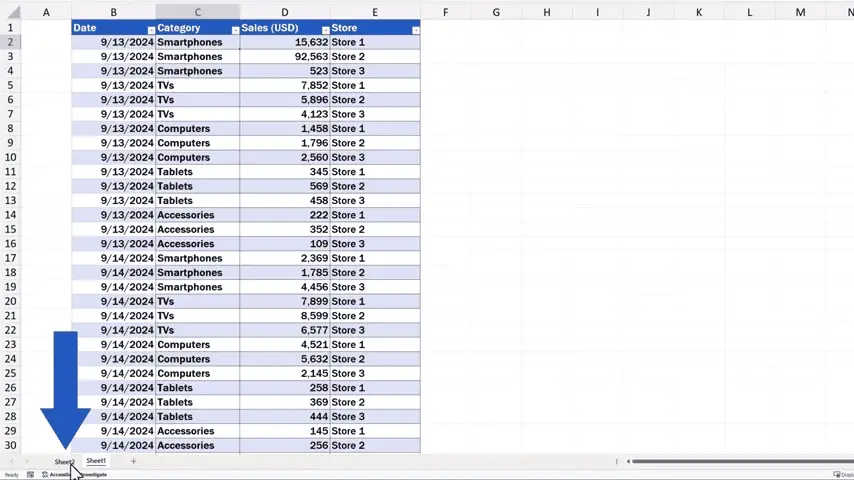
Task: Click the Select All corner triangle
Action: point(12,12)
